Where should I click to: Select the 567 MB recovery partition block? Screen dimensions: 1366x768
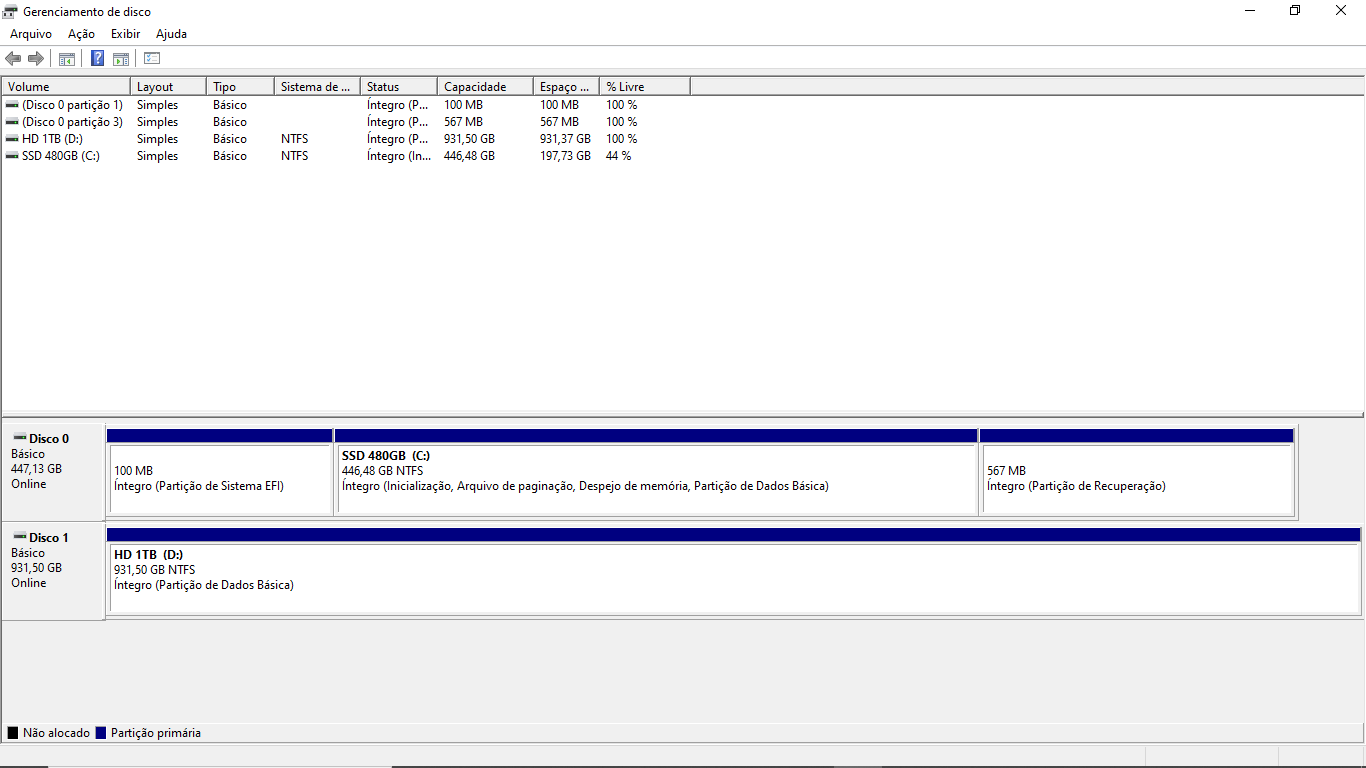1137,472
